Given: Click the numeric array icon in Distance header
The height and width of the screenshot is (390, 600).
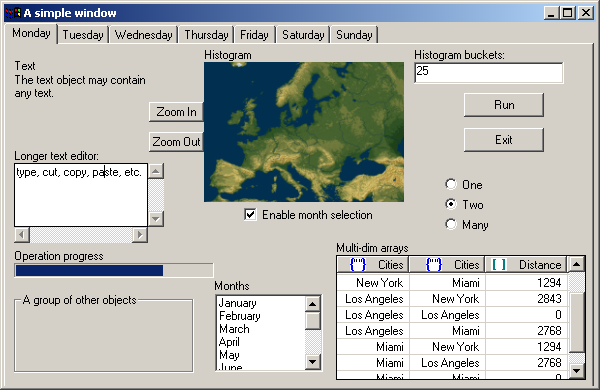Looking at the screenshot, I should click(x=499, y=265).
